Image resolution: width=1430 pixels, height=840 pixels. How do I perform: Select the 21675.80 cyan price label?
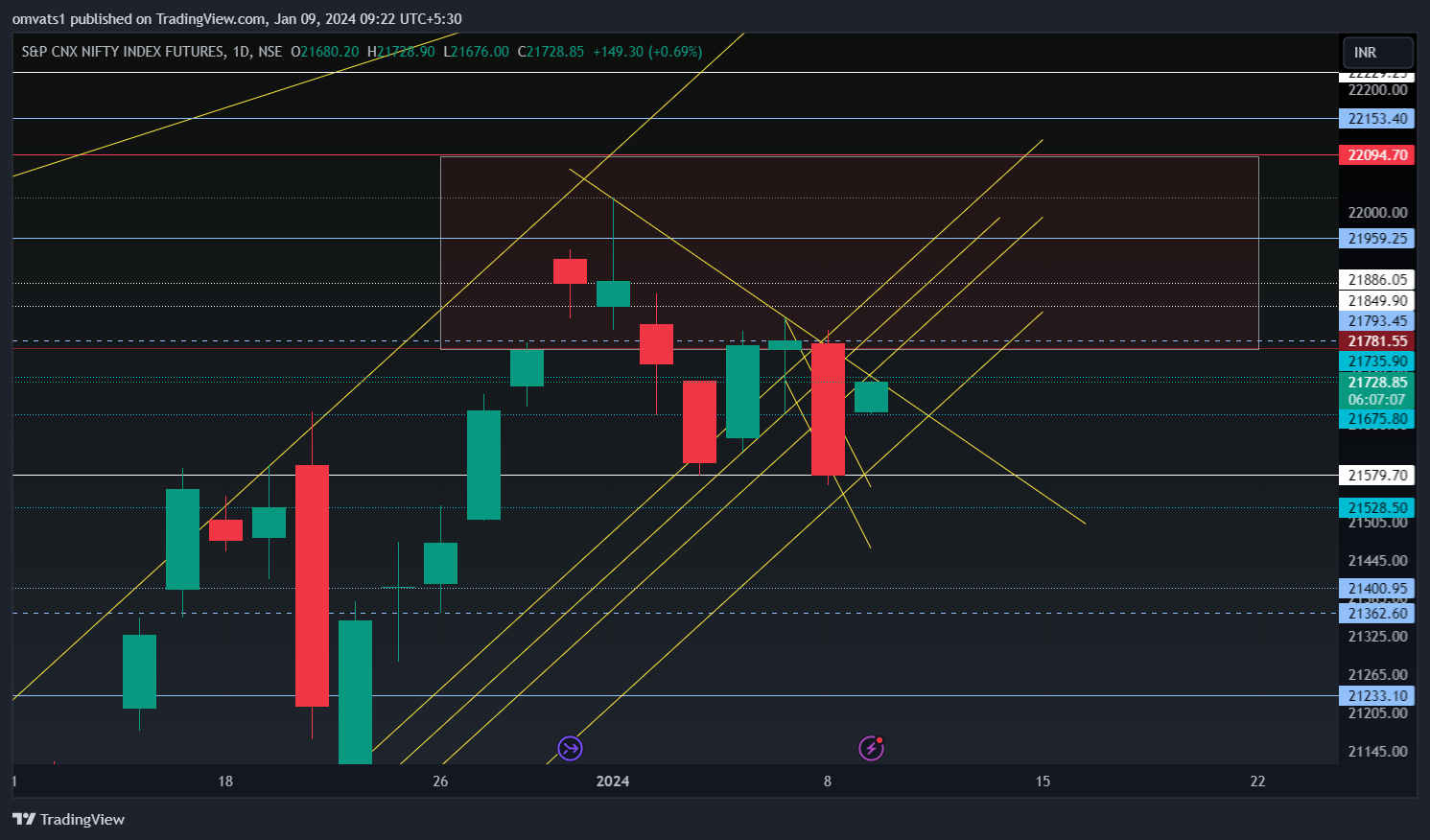click(x=1377, y=419)
